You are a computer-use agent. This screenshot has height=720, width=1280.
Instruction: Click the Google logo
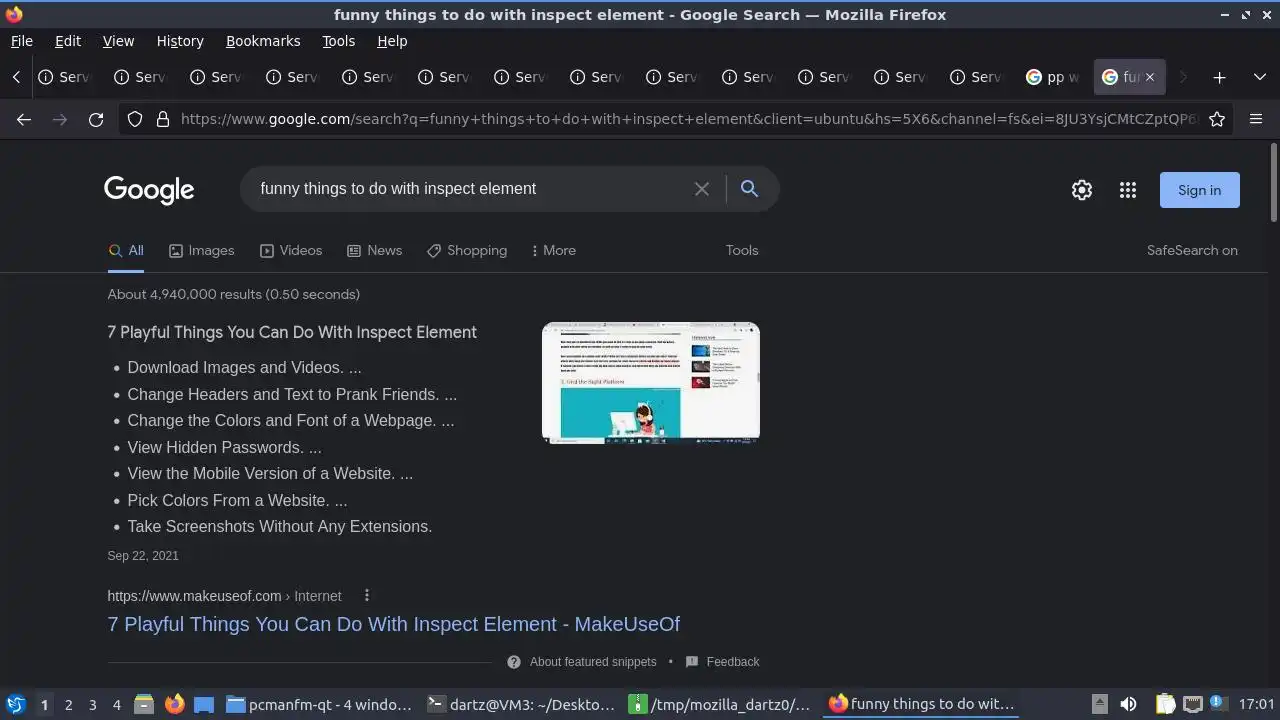click(x=149, y=190)
